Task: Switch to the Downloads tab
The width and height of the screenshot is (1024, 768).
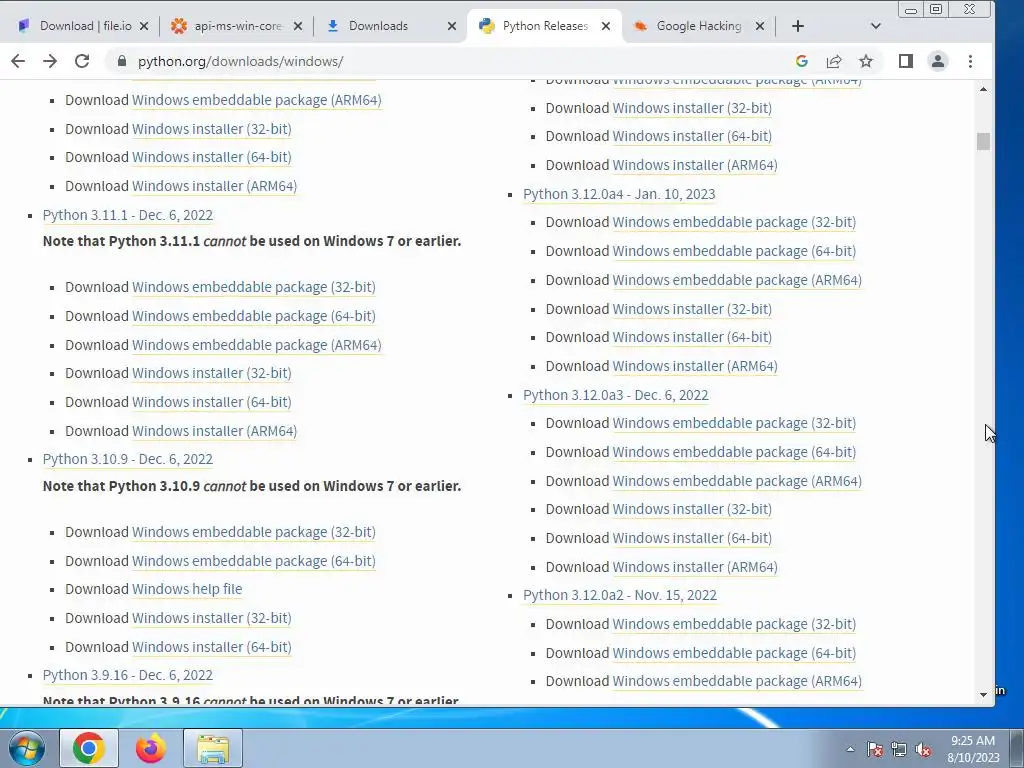Action: tap(378, 26)
